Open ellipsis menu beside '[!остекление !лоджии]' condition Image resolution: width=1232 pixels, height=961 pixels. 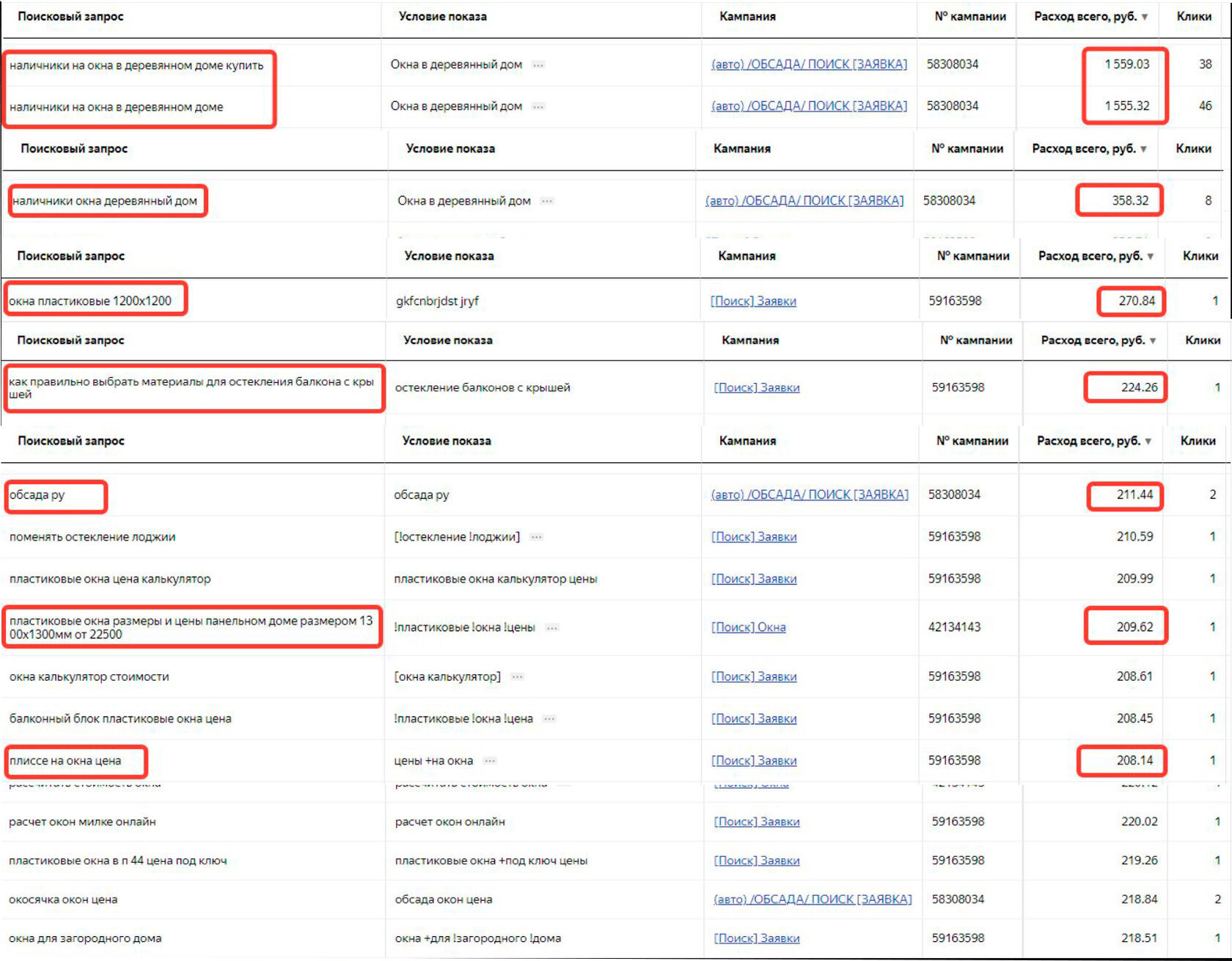pos(537,537)
